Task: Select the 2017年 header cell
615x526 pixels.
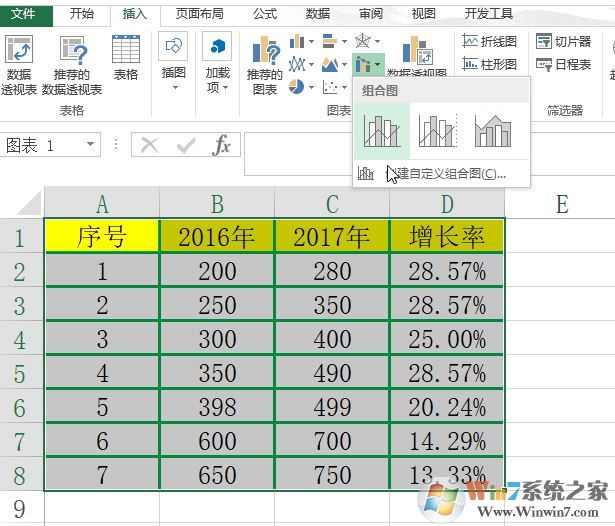Action: click(x=332, y=236)
